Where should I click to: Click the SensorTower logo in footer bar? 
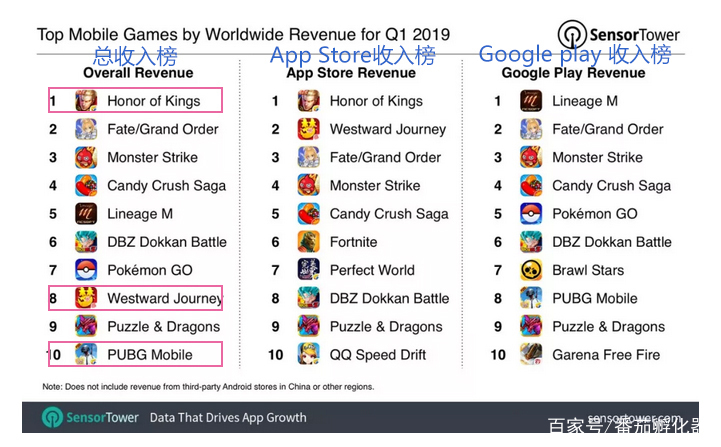point(90,418)
